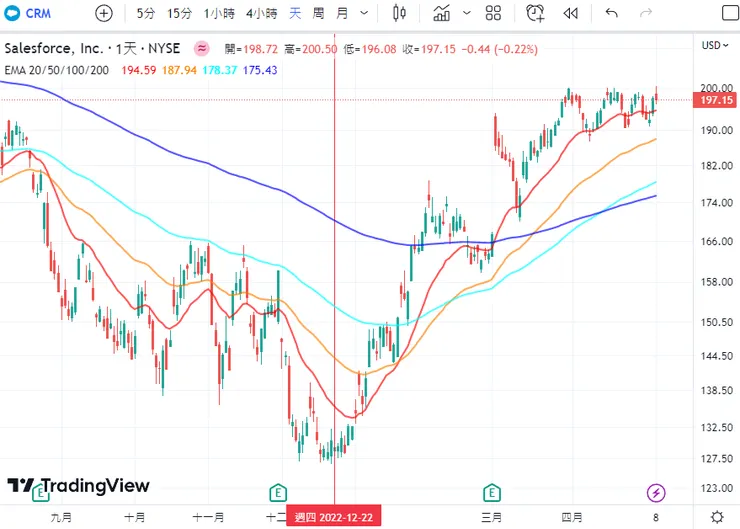Image resolution: width=740 pixels, height=529 pixels.
Task: Click the current price label 197.15
Action: (715, 100)
